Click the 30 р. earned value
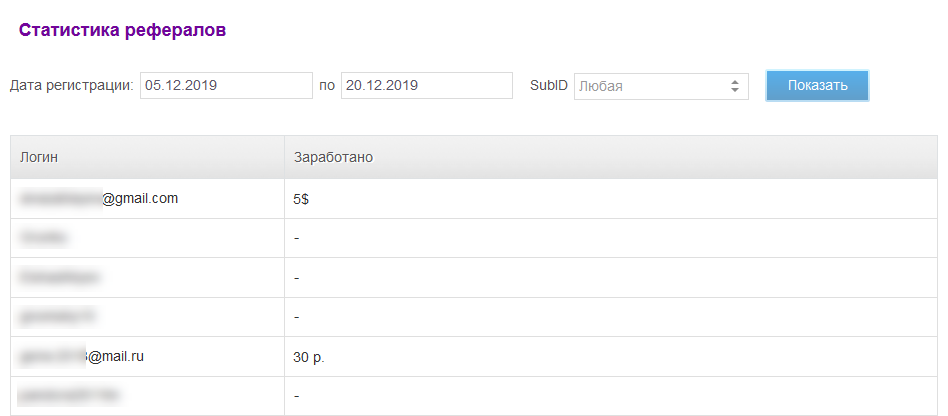This screenshot has height=416, width=948. pyautogui.click(x=309, y=356)
